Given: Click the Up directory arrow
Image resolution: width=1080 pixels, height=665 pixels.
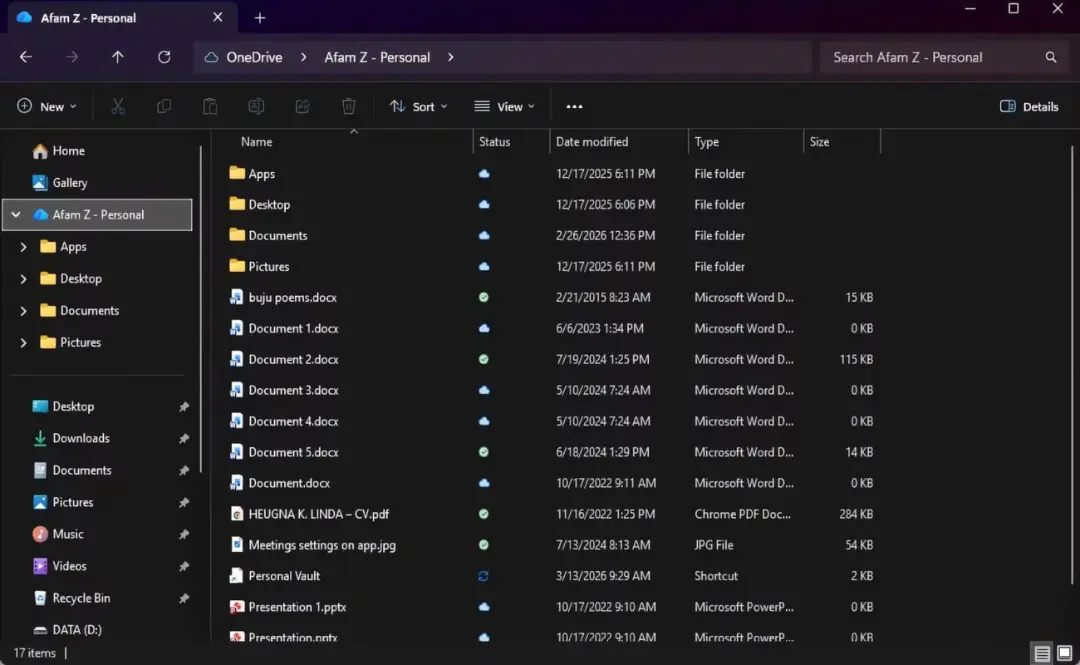Looking at the screenshot, I should [x=118, y=57].
